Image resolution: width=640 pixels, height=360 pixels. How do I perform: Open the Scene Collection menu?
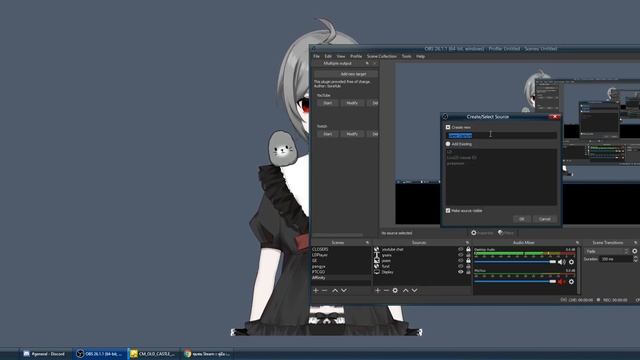[382, 56]
